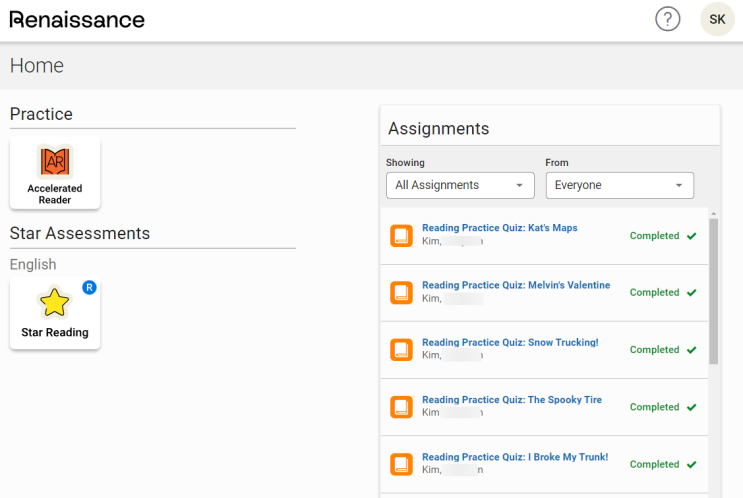Click the assignments list scrollbar
This screenshot has height=498, width=743.
point(713,290)
